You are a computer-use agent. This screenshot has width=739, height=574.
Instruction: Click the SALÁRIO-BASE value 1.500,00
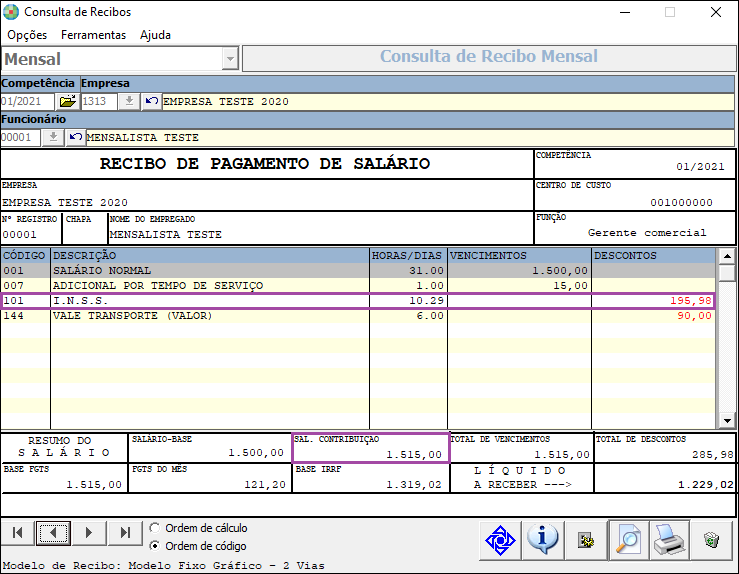pos(256,453)
